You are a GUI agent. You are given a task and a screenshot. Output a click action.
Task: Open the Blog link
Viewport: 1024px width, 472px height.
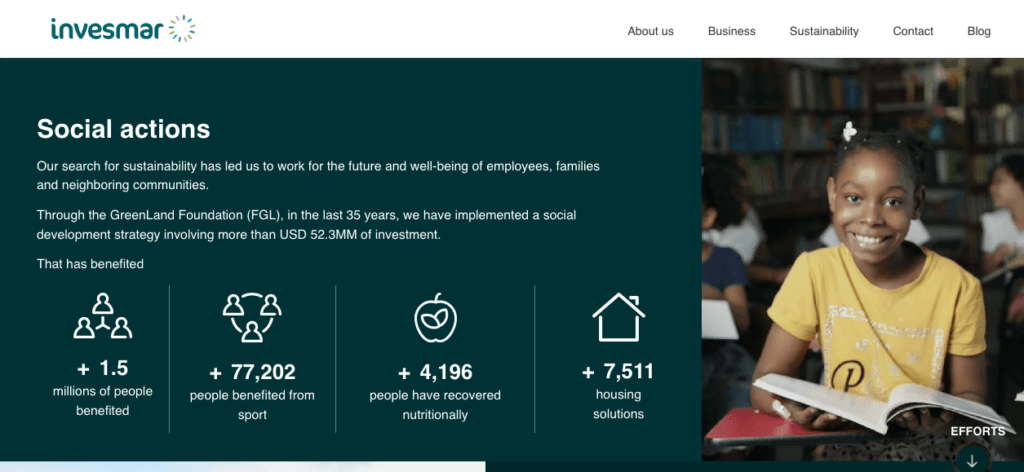click(979, 31)
